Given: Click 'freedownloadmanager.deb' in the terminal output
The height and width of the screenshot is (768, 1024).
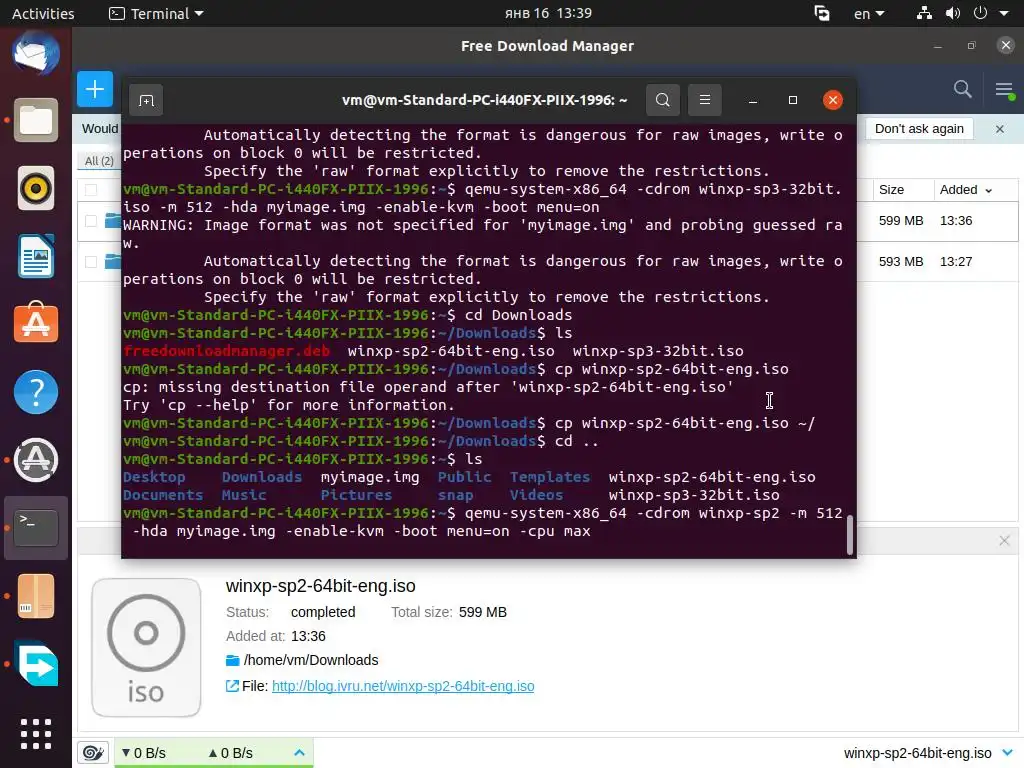Looking at the screenshot, I should (227, 351).
